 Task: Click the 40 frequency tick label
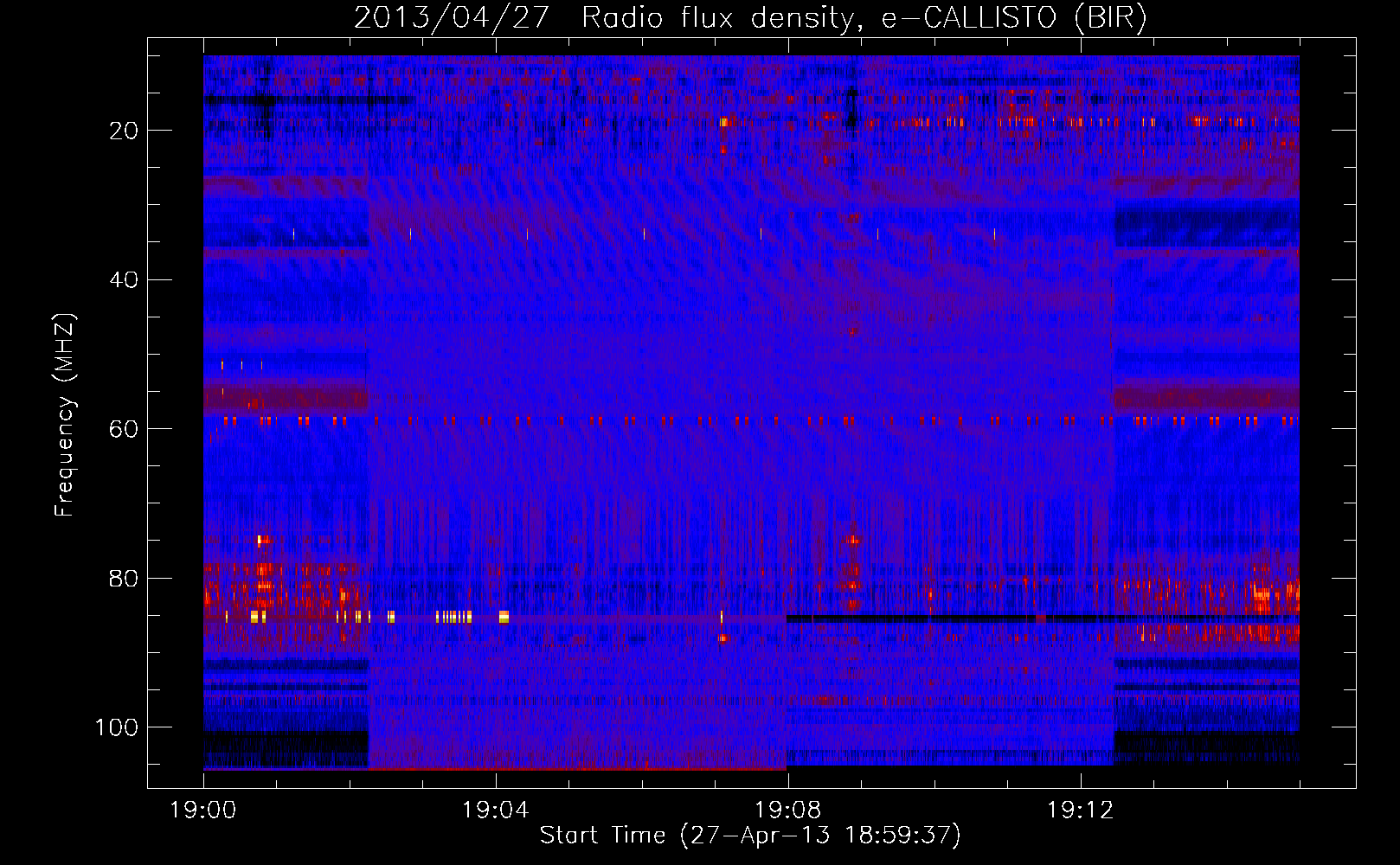pos(124,280)
